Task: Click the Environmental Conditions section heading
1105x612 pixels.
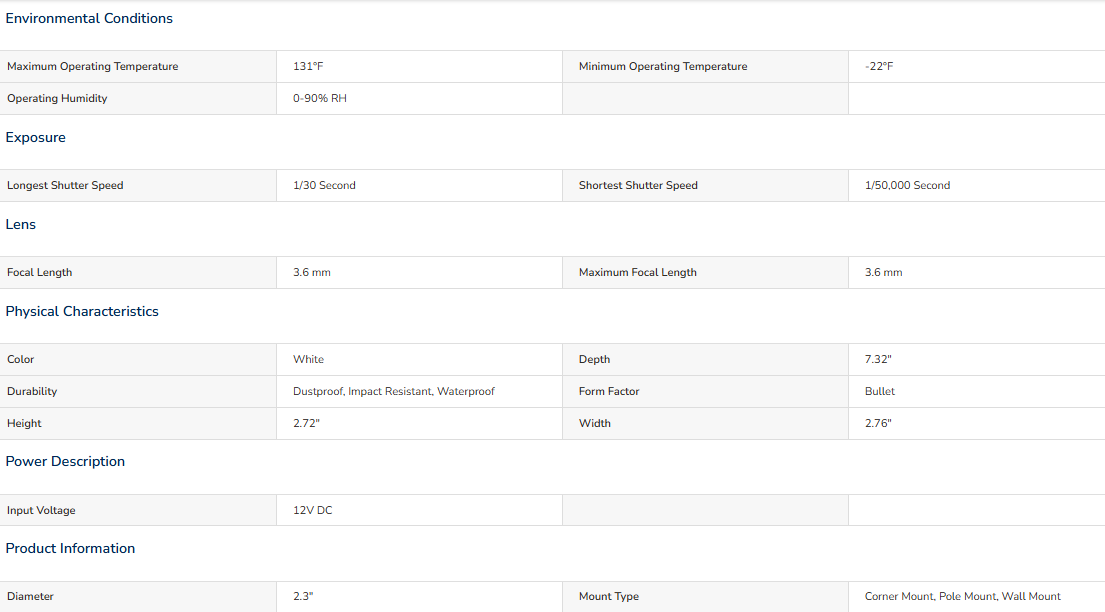Action: [x=89, y=18]
